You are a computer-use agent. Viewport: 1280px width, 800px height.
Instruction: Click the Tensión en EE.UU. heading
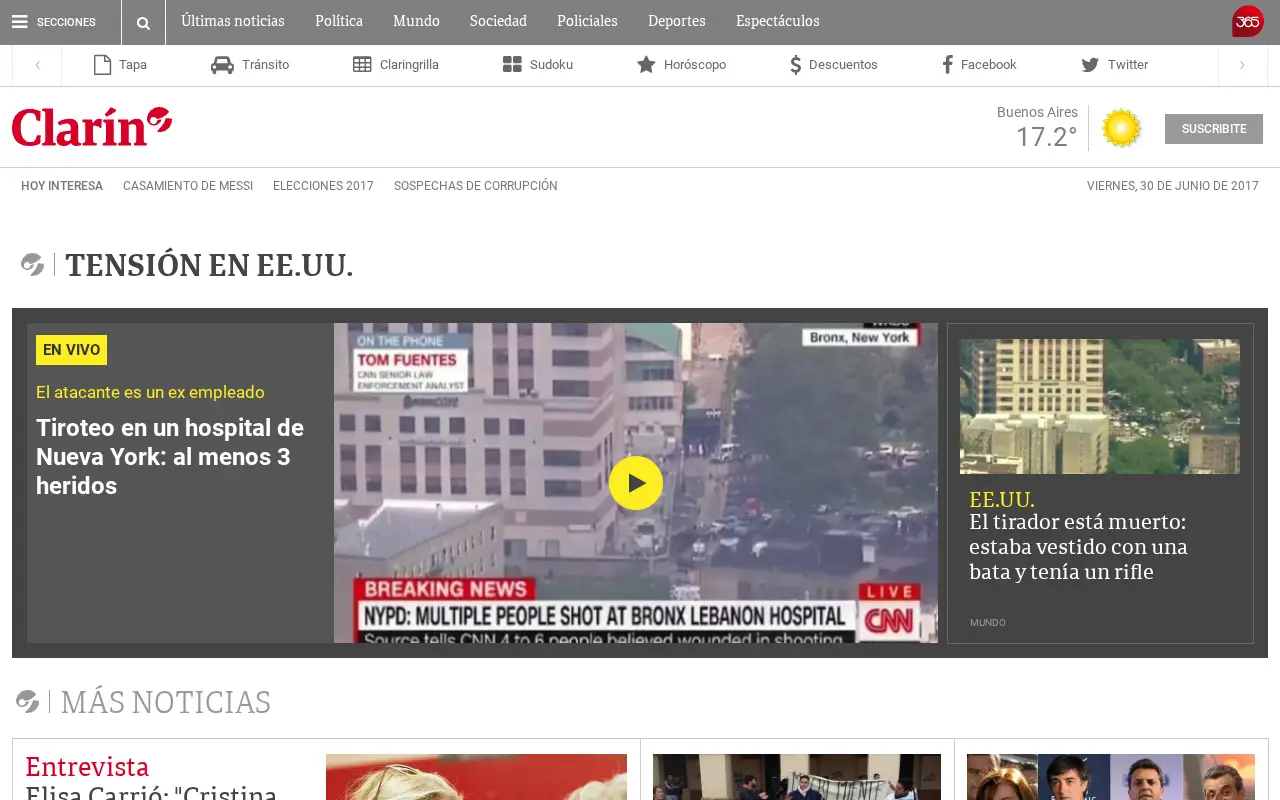click(x=209, y=266)
